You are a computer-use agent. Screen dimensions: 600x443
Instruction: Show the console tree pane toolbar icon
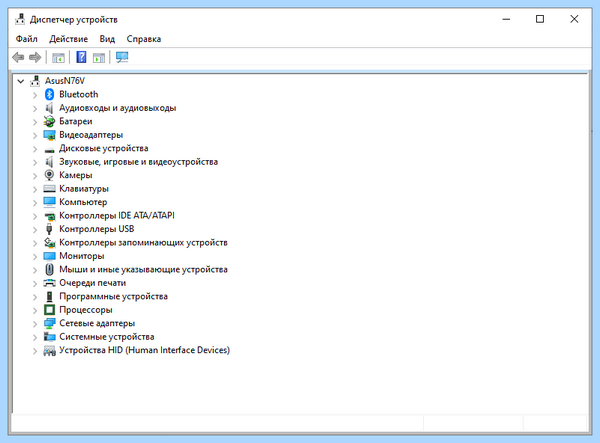(x=58, y=58)
